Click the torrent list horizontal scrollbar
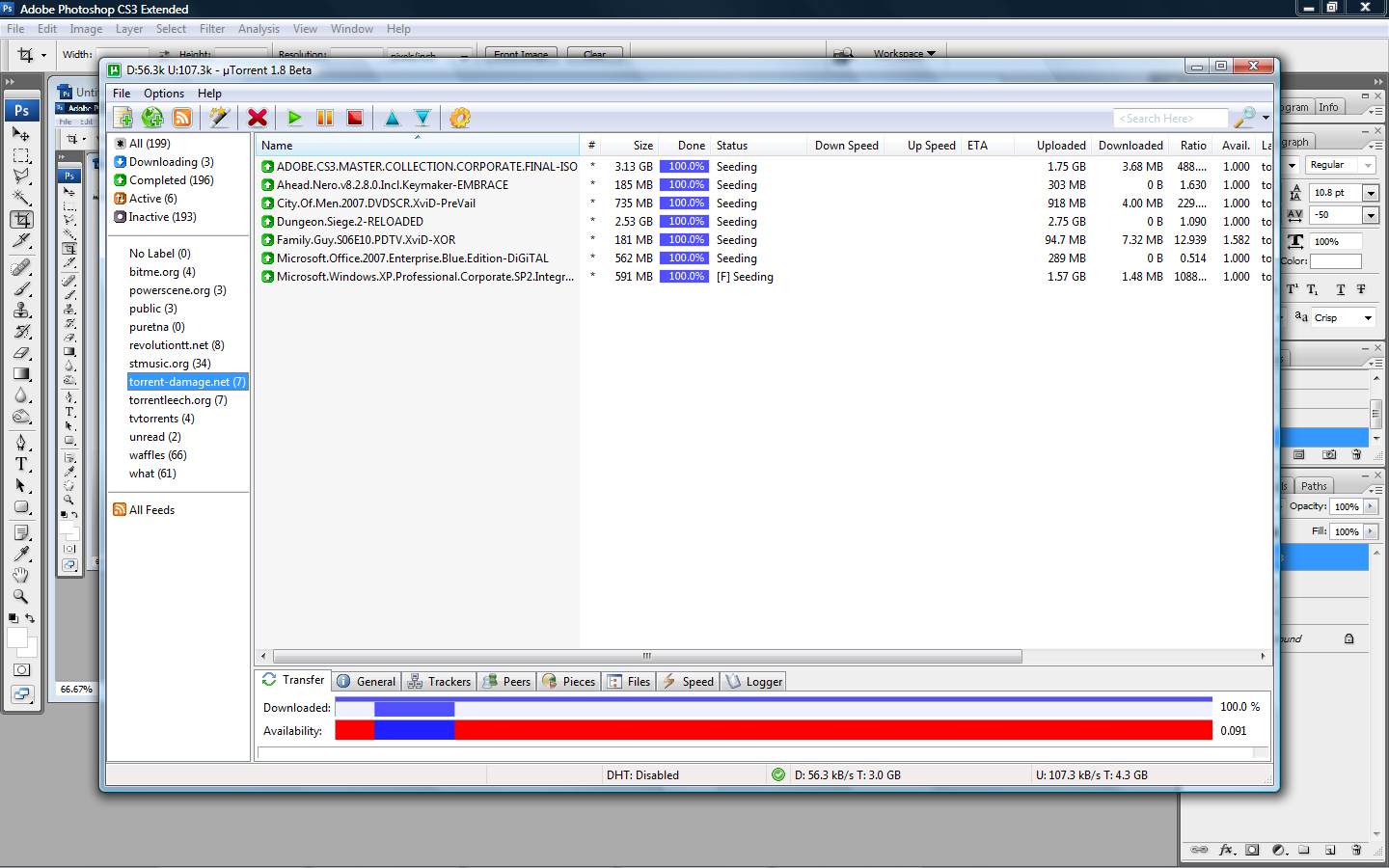 (646, 656)
